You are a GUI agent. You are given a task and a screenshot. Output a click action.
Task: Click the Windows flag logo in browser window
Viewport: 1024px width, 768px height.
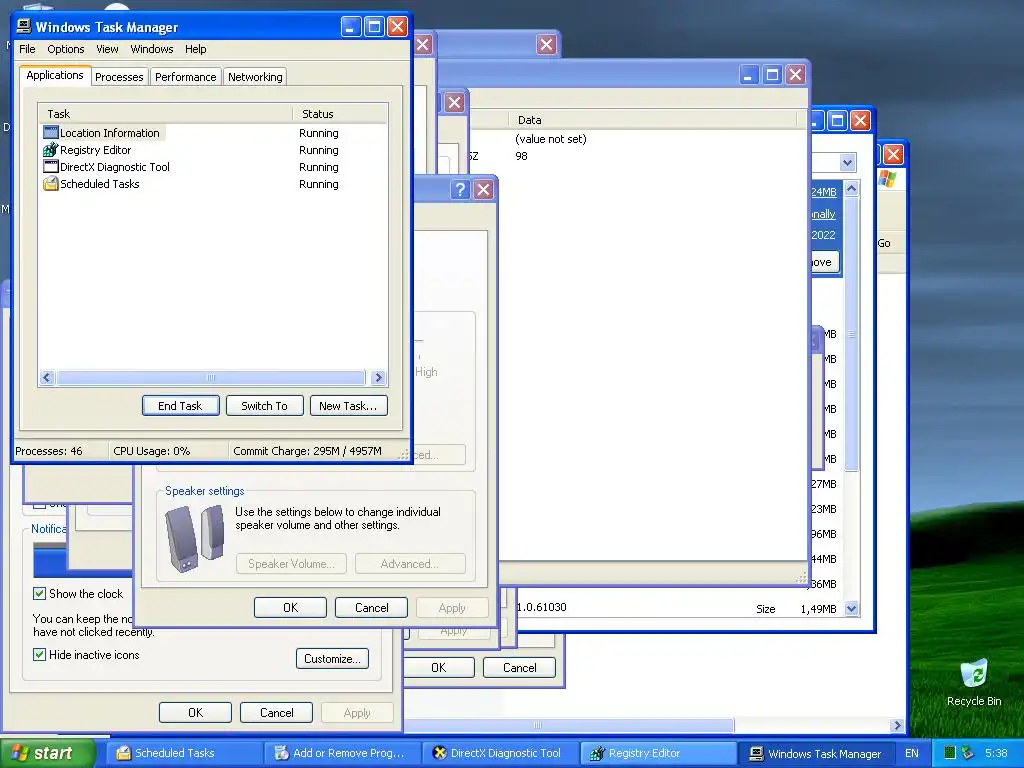tap(888, 179)
